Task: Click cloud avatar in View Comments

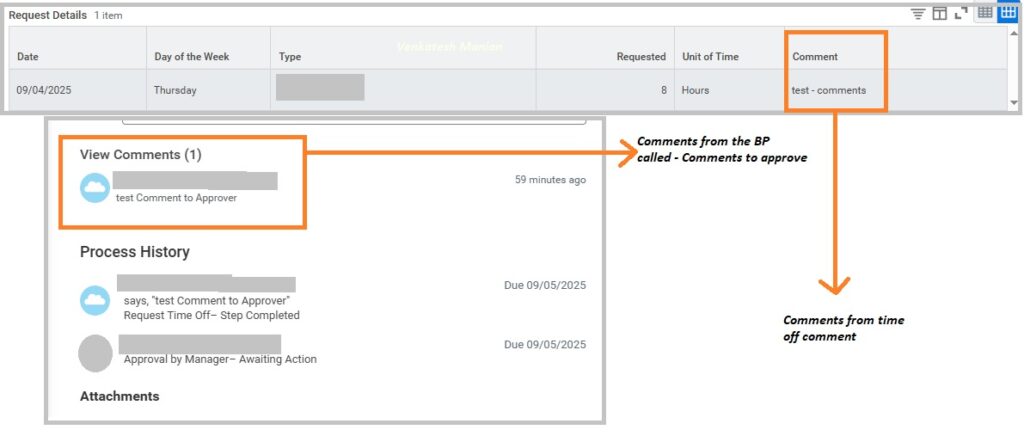Action: tap(95, 188)
